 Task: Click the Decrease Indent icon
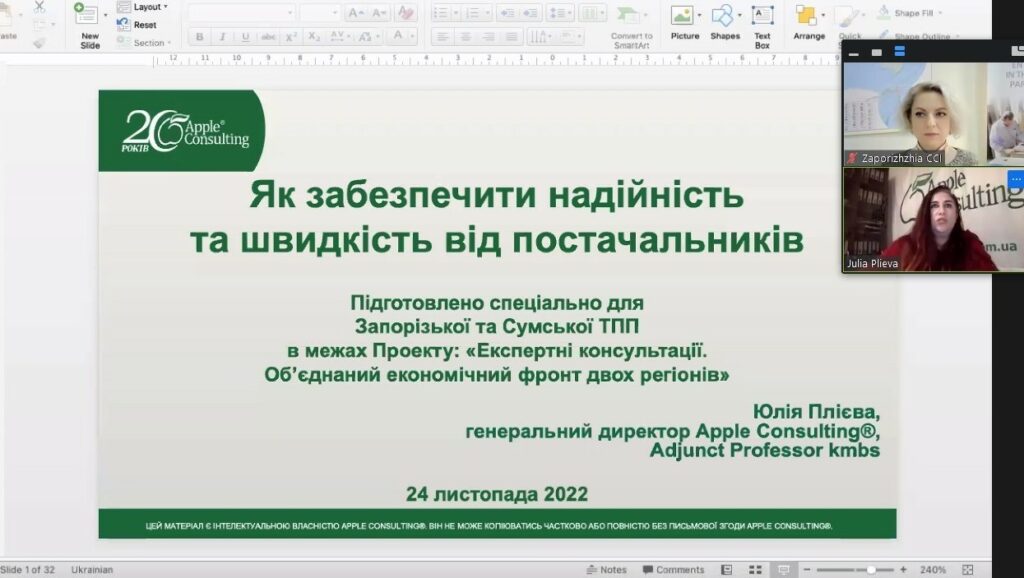(x=507, y=12)
